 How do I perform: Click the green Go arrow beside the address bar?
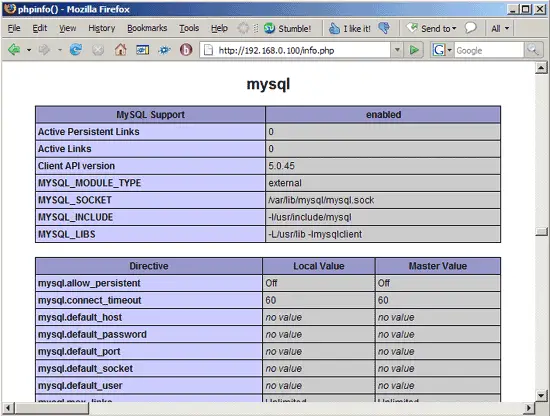414,50
